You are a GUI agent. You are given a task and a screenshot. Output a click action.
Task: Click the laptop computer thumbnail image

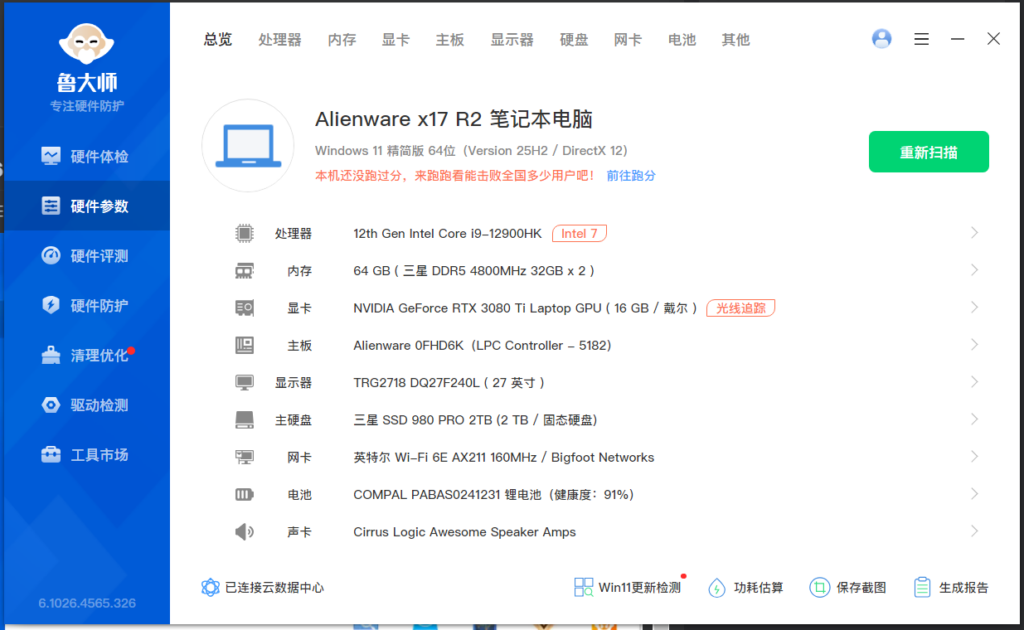(247, 145)
